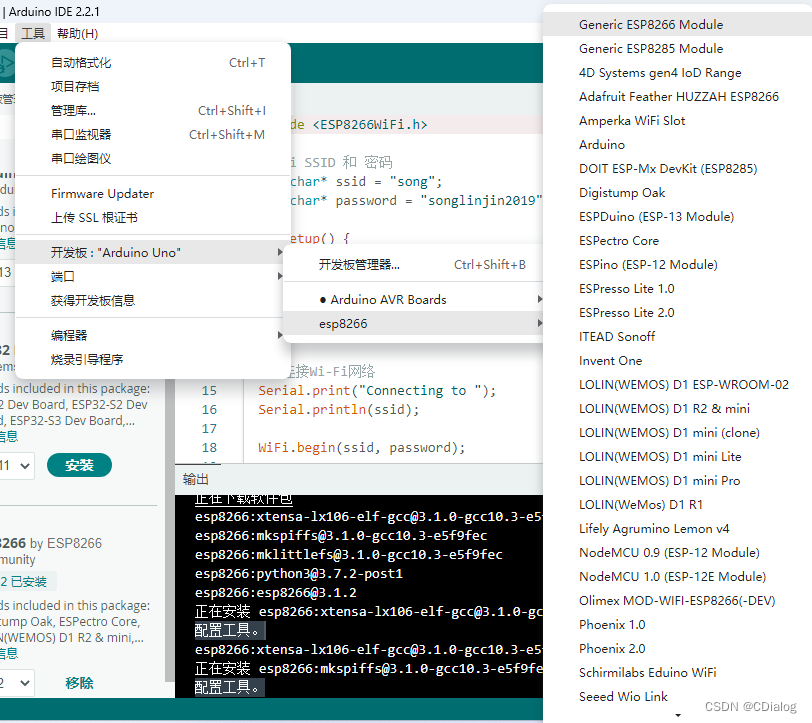This screenshot has height=723, width=812.
Task: Select LOLIN(WEMOS) D1 R2 & mini
Action: (677, 409)
